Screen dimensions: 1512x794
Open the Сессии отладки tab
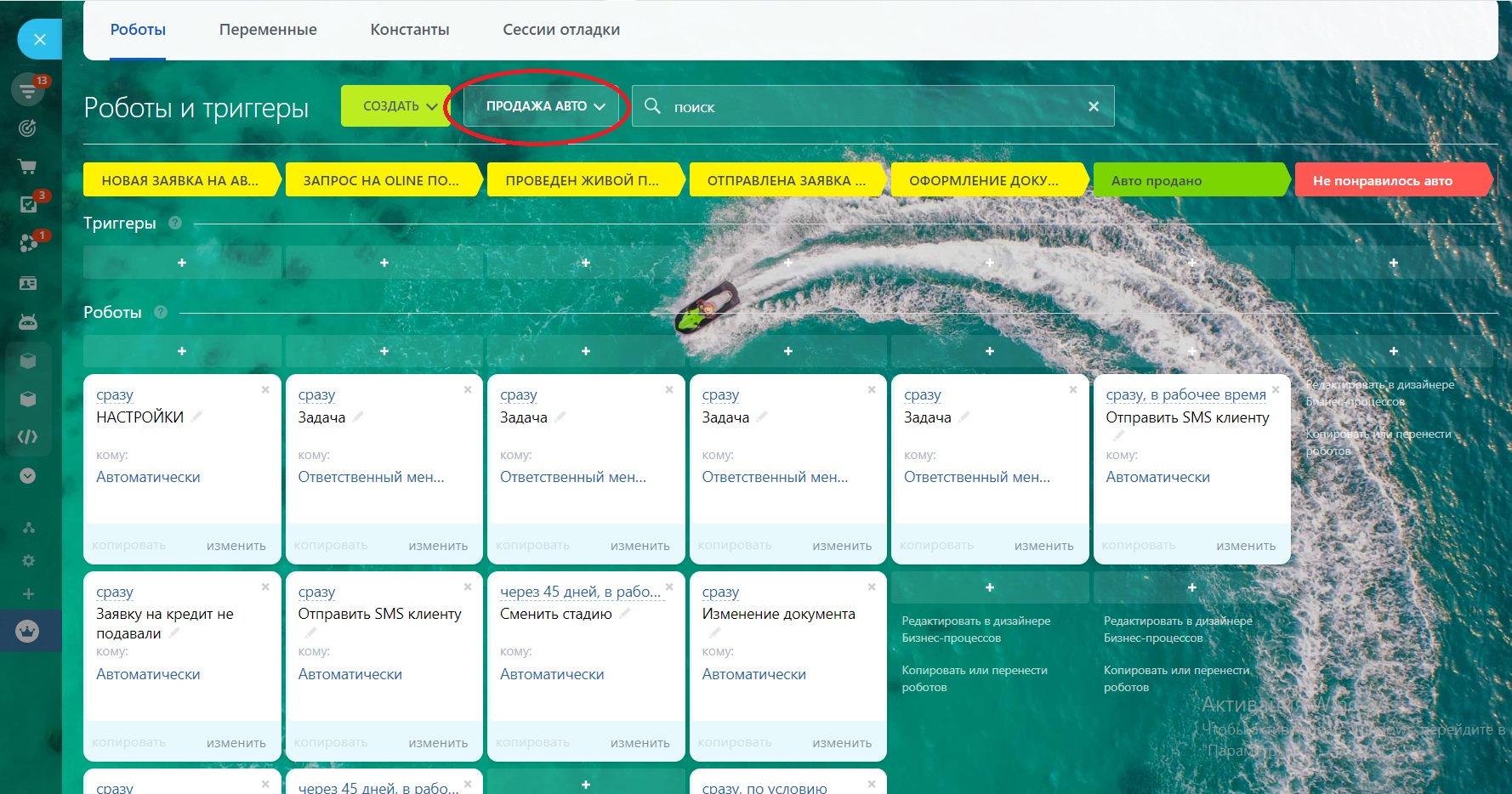(561, 30)
